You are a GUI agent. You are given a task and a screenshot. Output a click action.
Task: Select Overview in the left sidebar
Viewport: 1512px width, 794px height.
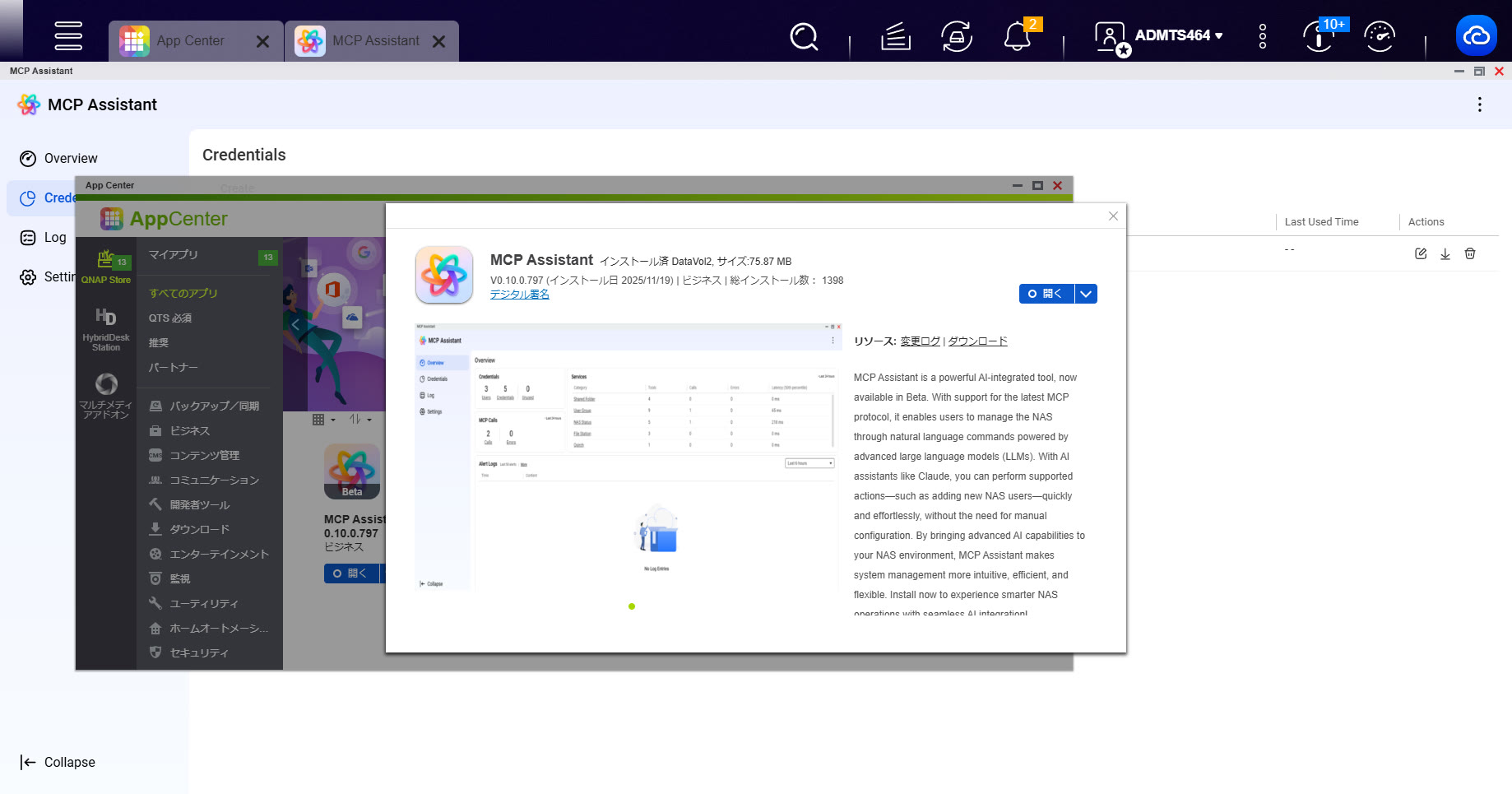tap(71, 158)
